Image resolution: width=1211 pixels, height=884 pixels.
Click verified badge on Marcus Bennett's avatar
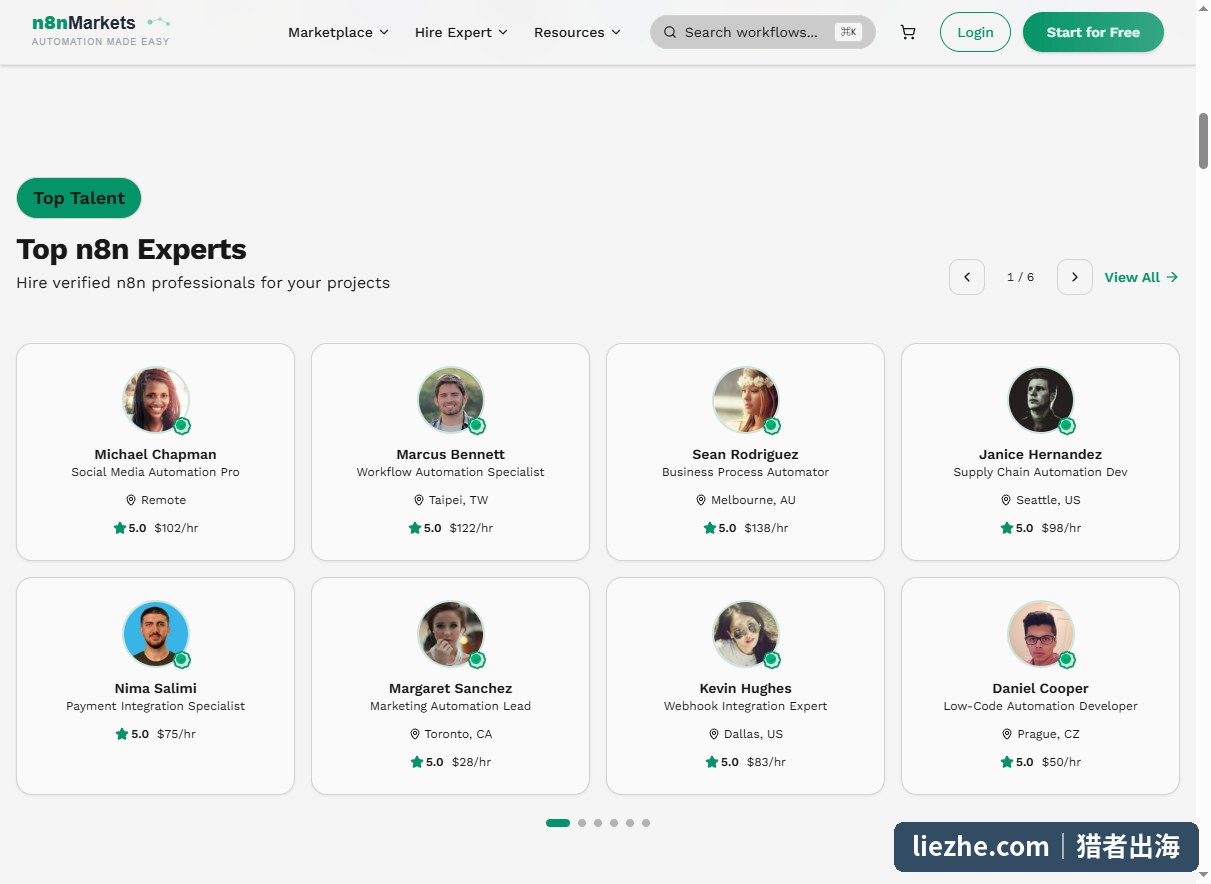pyautogui.click(x=477, y=426)
